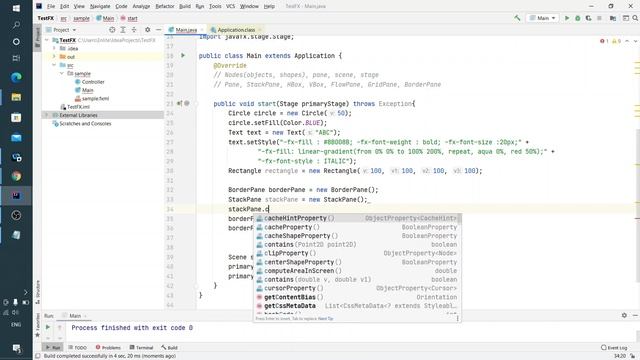Click the Structure side tool button
The image size is (640, 360).
(x=38, y=292)
